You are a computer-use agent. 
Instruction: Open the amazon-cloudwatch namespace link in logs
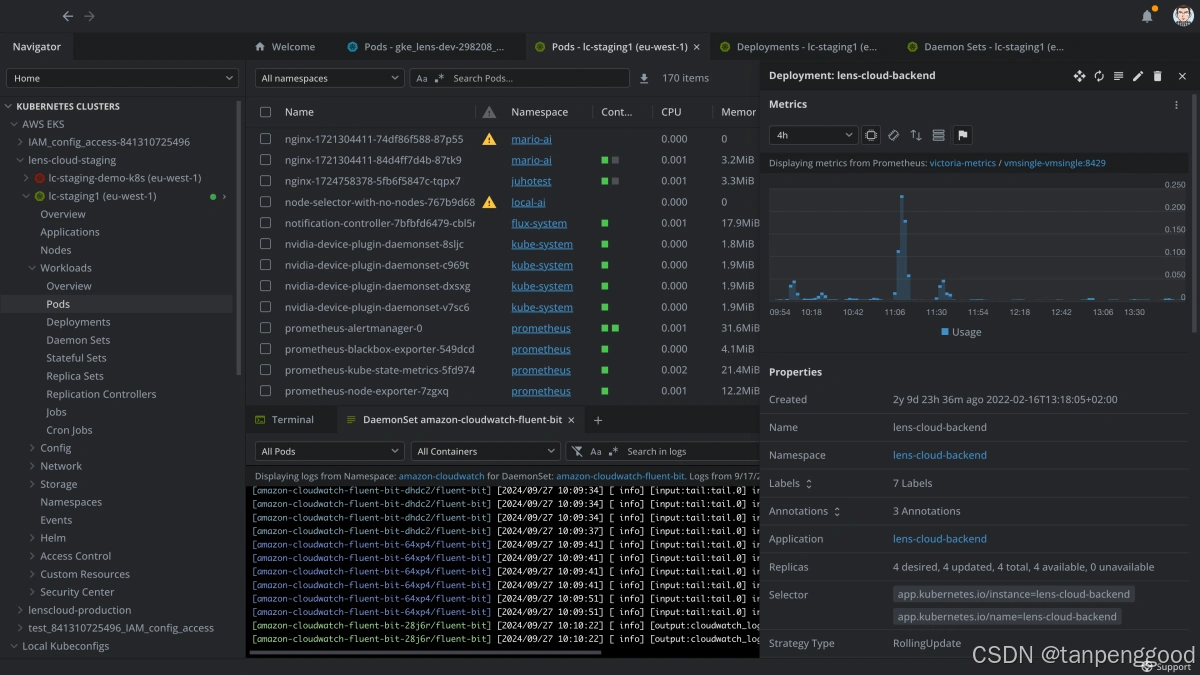coord(442,477)
